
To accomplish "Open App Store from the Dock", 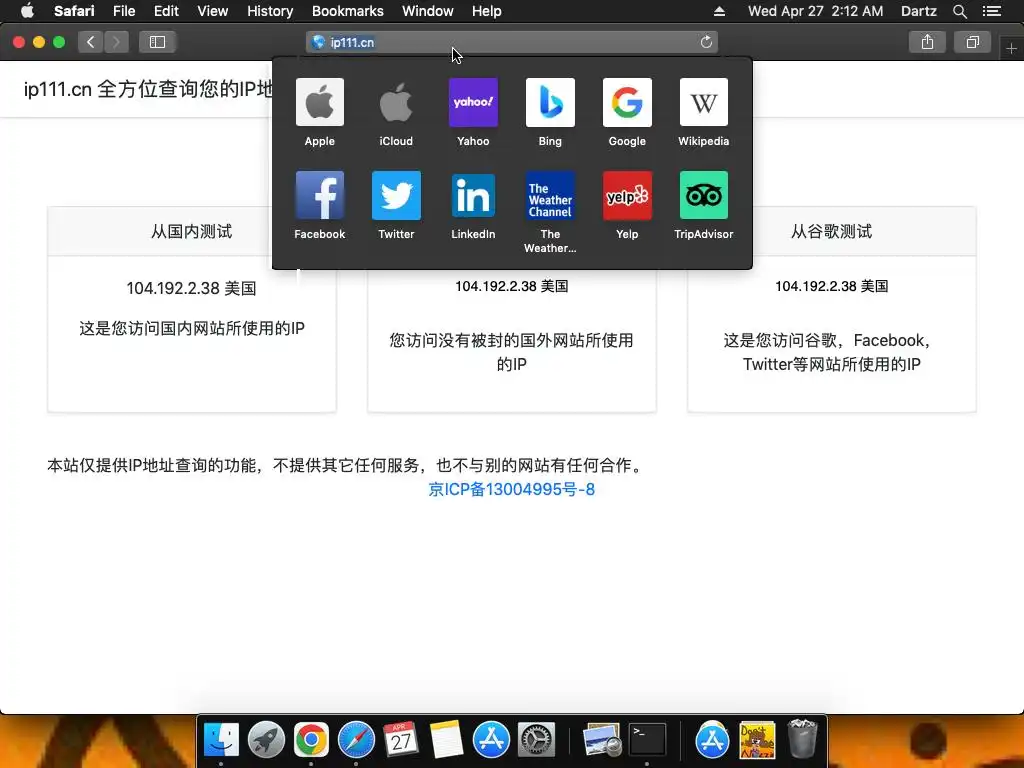I will (491, 740).
